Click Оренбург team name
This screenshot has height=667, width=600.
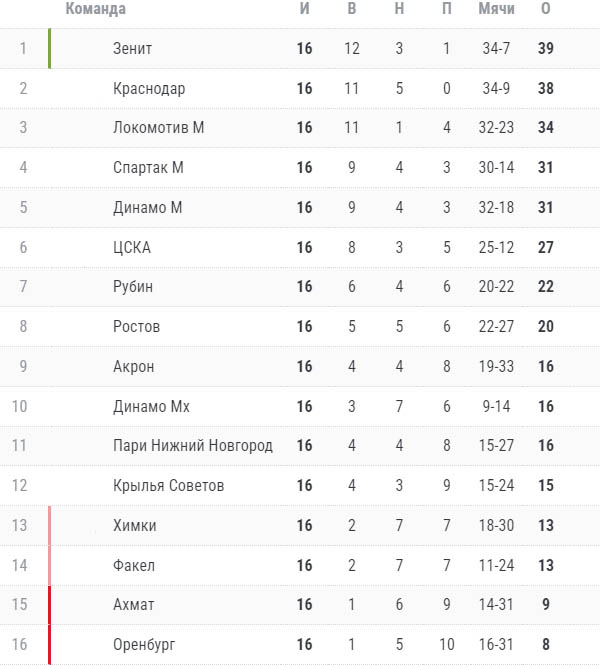tap(144, 645)
